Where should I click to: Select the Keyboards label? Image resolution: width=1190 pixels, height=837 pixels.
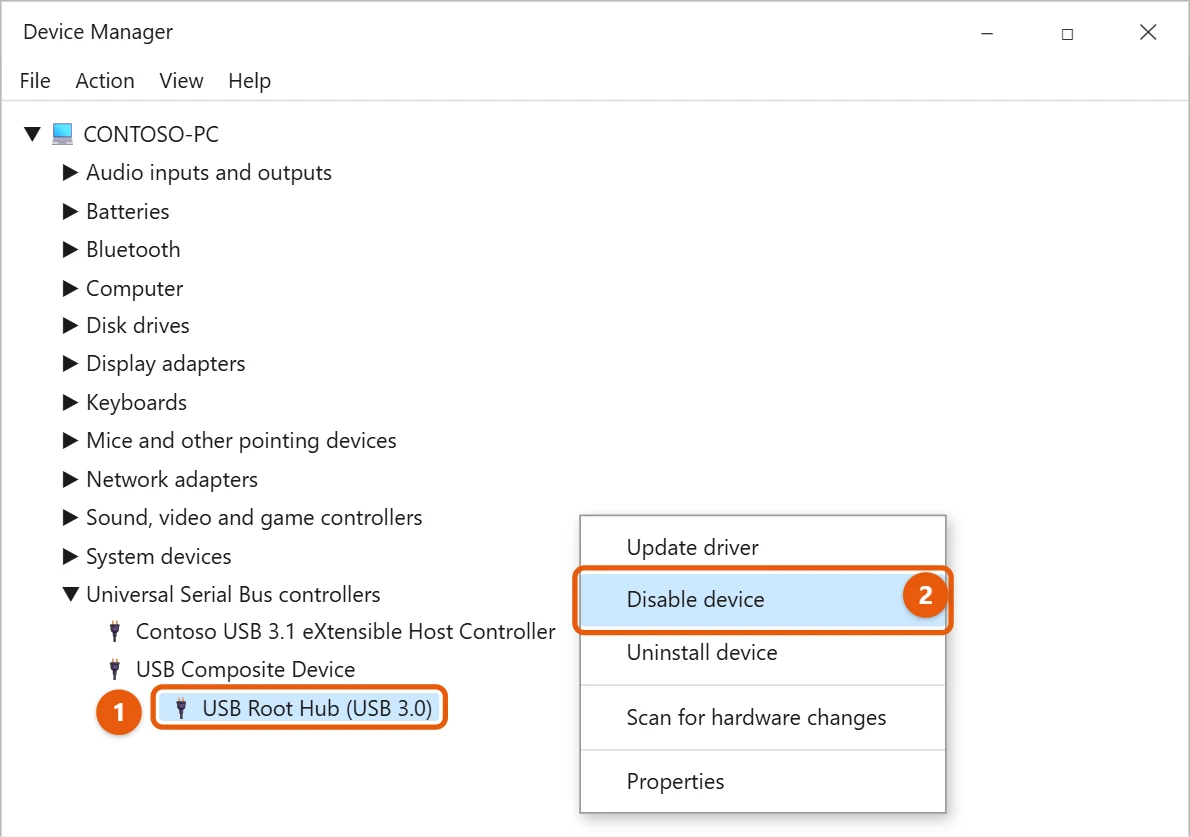(x=137, y=402)
